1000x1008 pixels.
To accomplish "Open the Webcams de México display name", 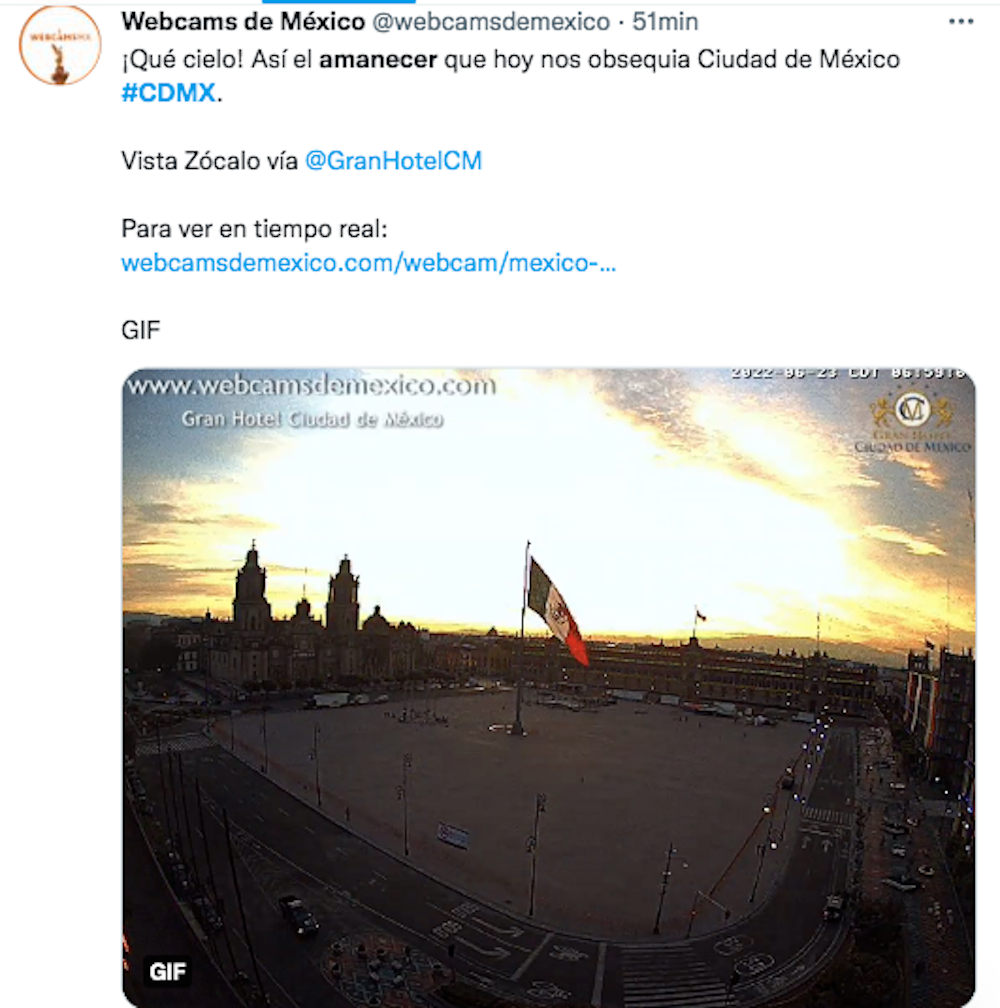I will pos(243,22).
